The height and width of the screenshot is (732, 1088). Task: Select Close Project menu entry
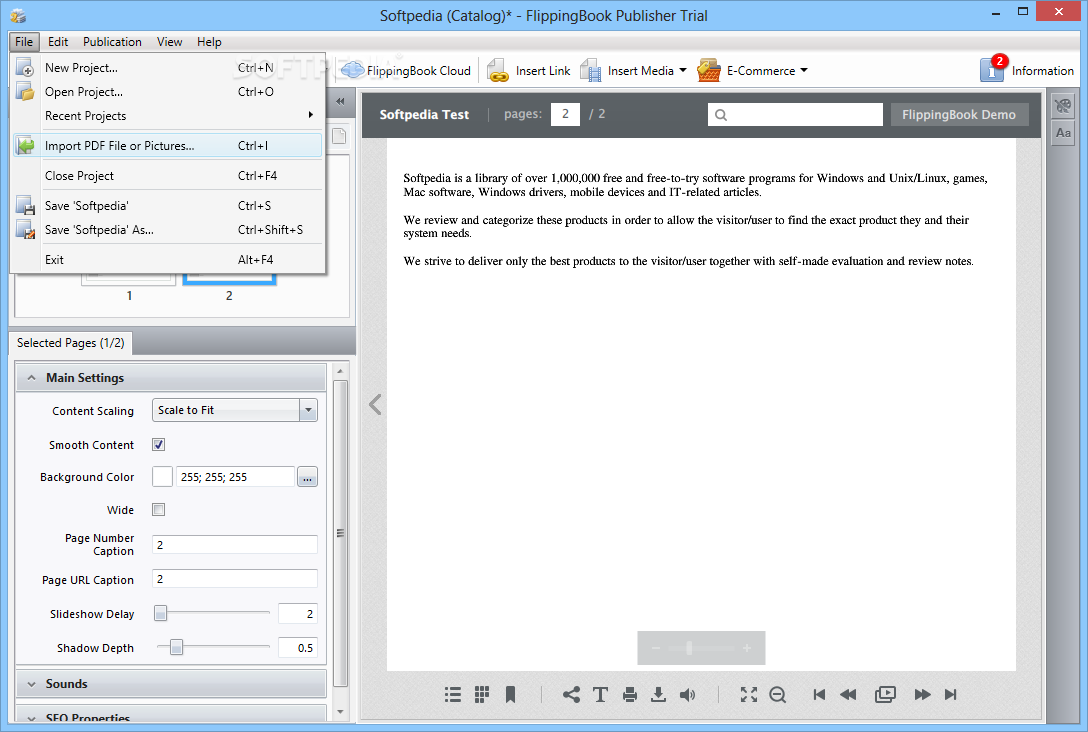(167, 176)
